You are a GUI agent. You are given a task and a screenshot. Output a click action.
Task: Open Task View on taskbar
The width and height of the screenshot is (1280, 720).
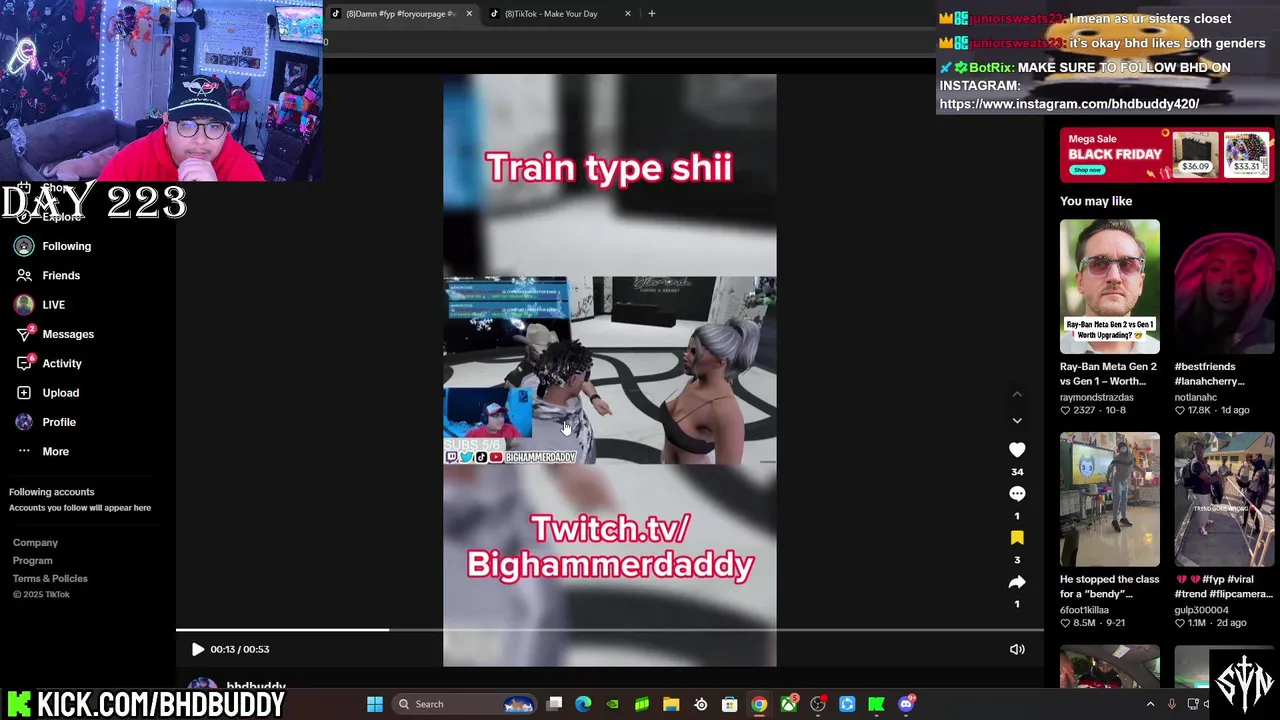tap(555, 704)
